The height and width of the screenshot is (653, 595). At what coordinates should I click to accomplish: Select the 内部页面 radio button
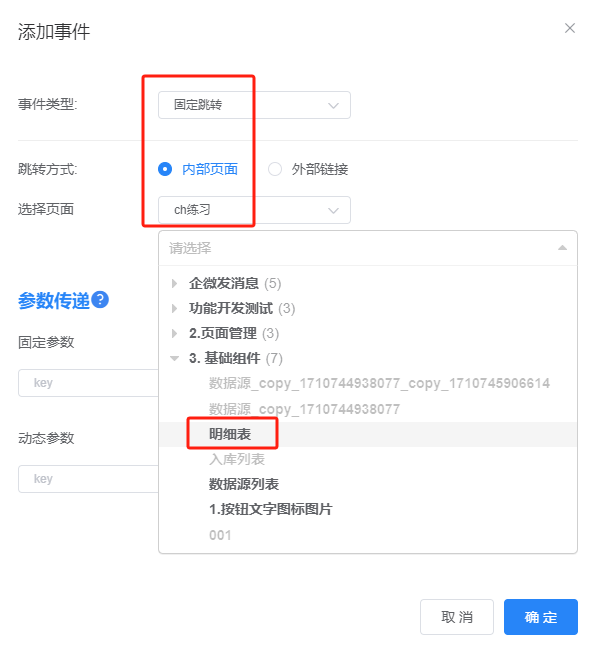pos(165,169)
